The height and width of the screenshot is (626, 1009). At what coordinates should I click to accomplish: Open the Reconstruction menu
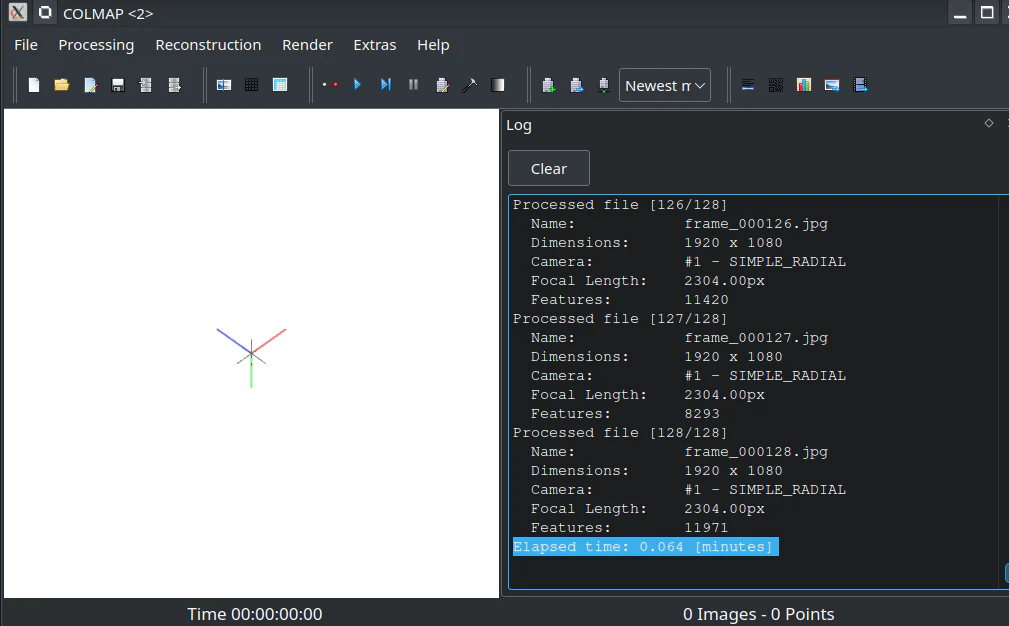pos(208,45)
